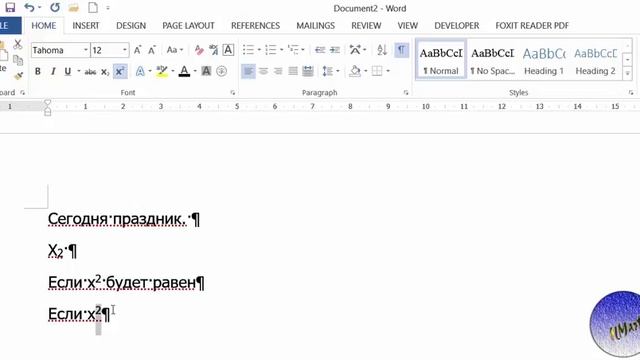Create new blank document from Quick Access Toolbar

click(x=93, y=7)
